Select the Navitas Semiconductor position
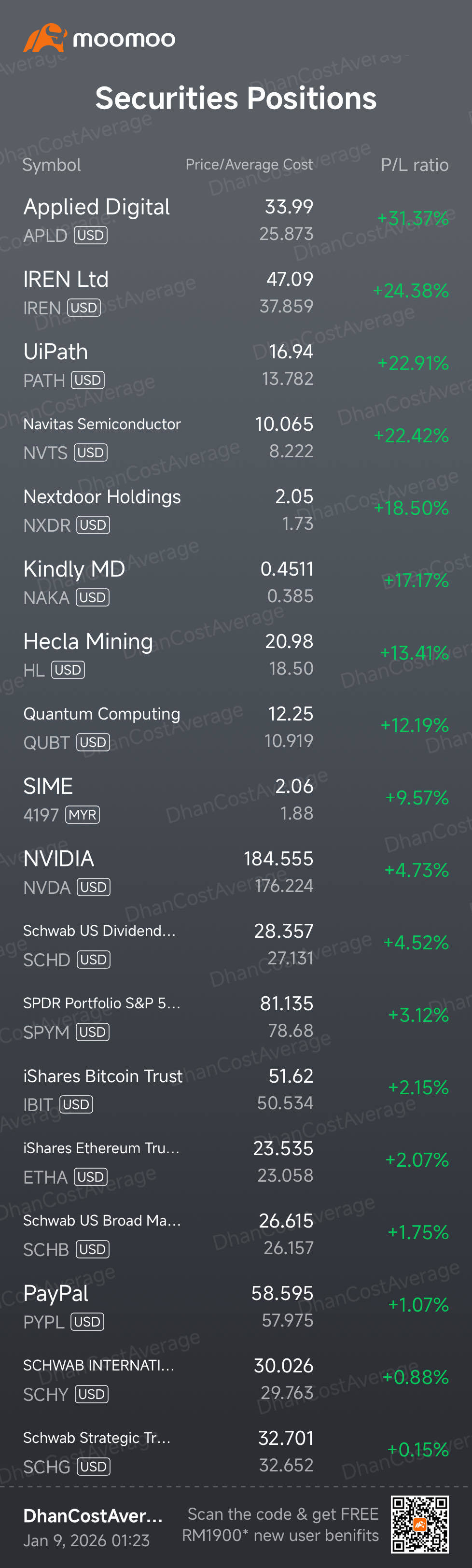 (x=236, y=438)
